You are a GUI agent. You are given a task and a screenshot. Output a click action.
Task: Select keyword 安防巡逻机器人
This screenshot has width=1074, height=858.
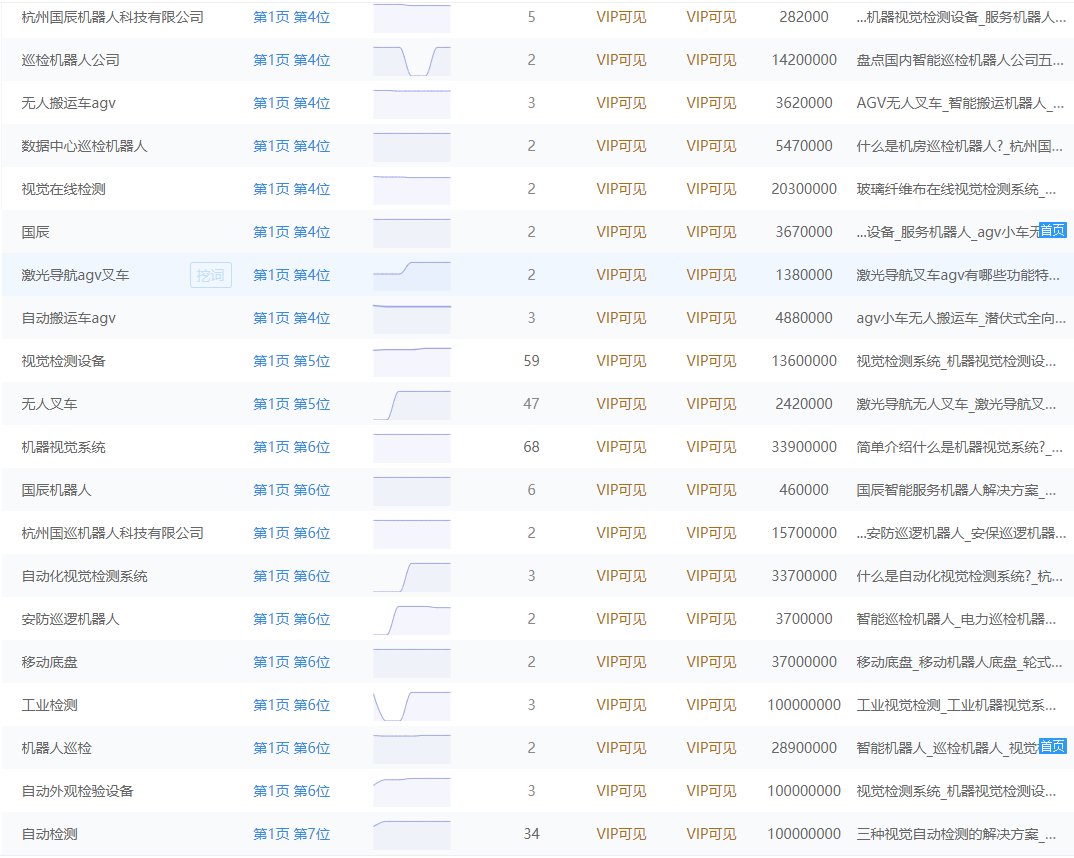tap(71, 619)
